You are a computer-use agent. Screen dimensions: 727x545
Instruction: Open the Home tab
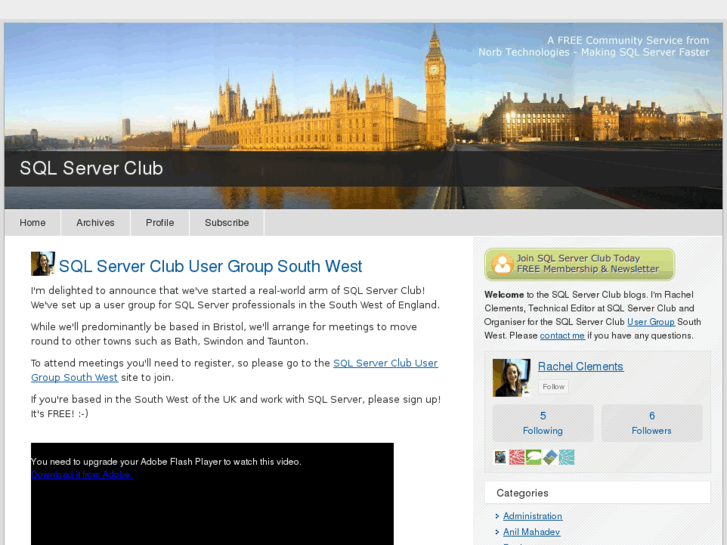(x=32, y=223)
